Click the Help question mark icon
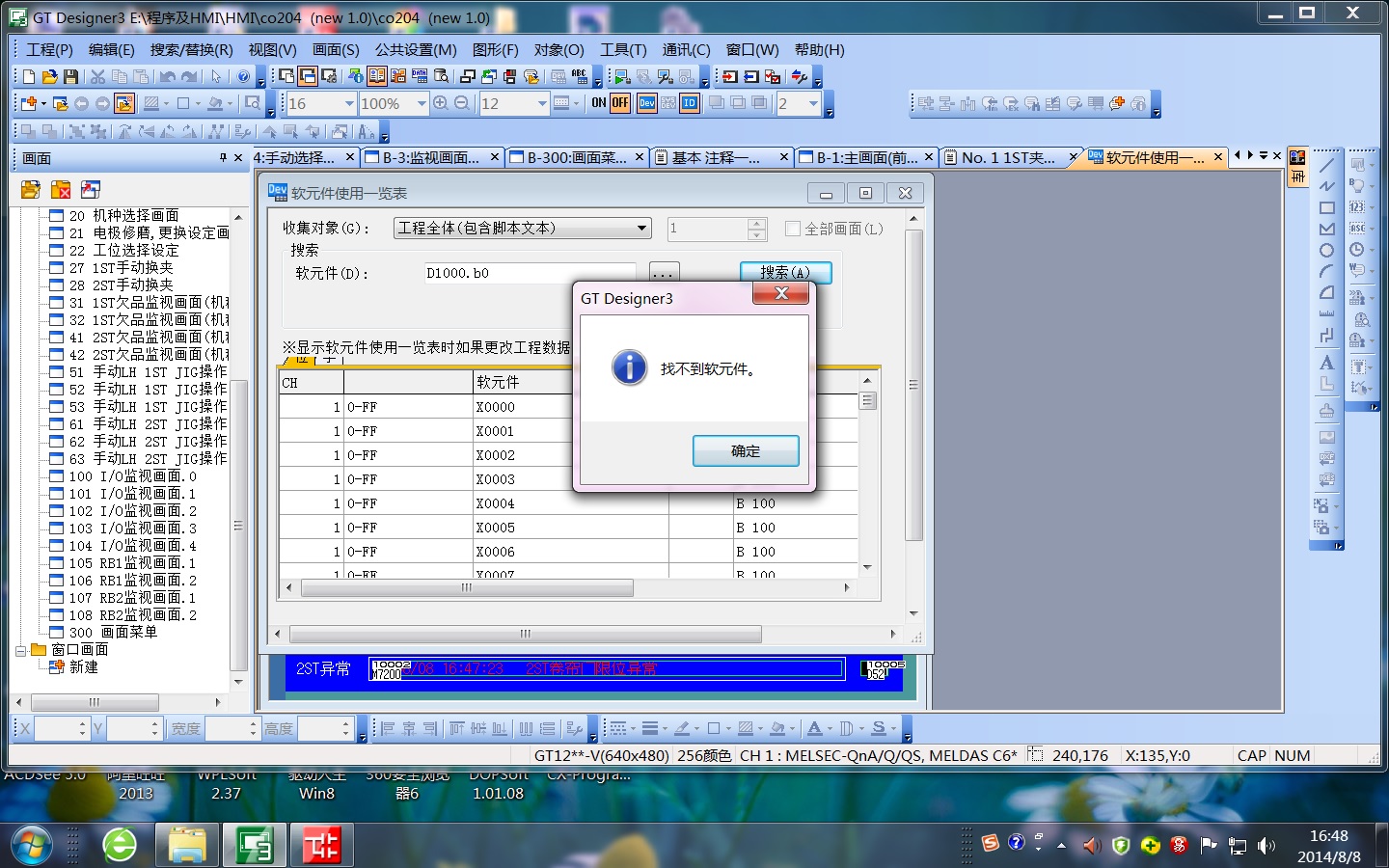The image size is (1389, 868). [x=244, y=76]
